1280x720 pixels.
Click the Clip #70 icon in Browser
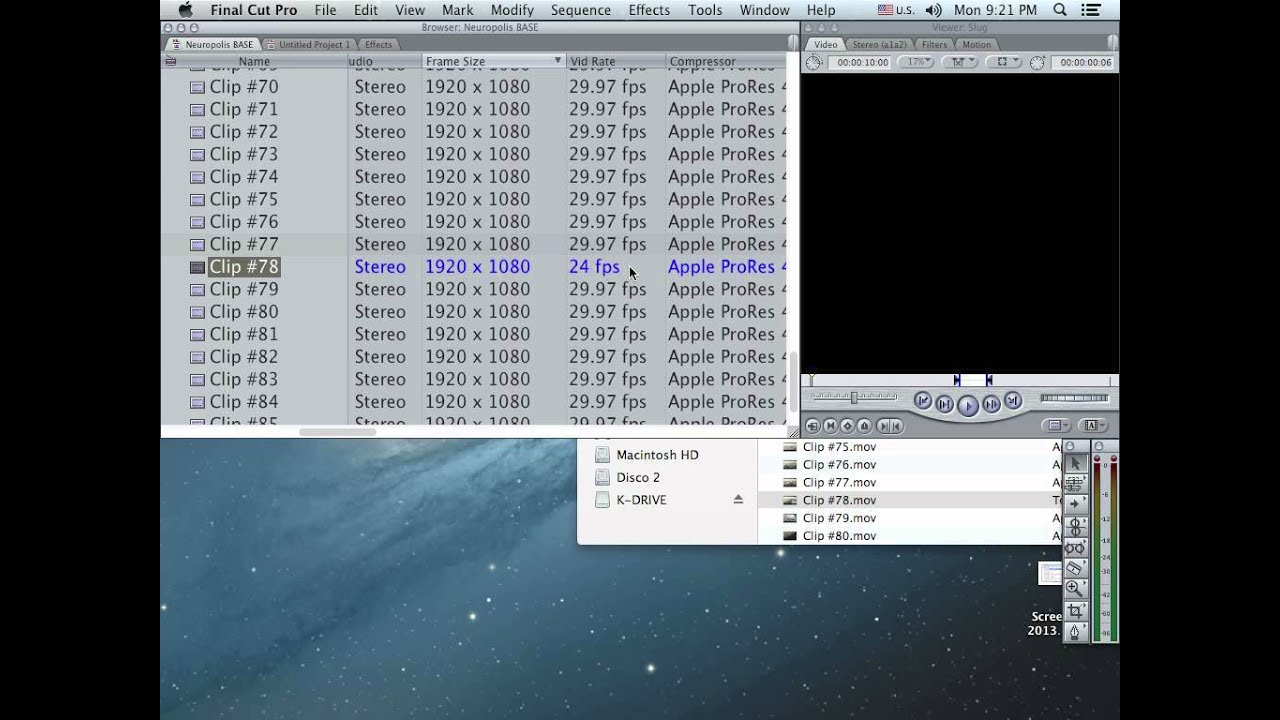click(x=197, y=87)
